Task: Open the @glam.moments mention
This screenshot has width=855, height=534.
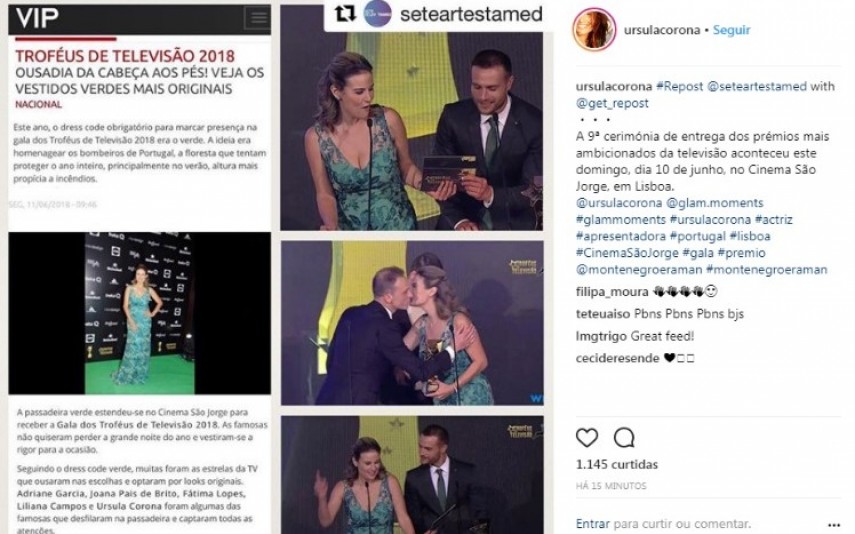Action: coord(714,203)
